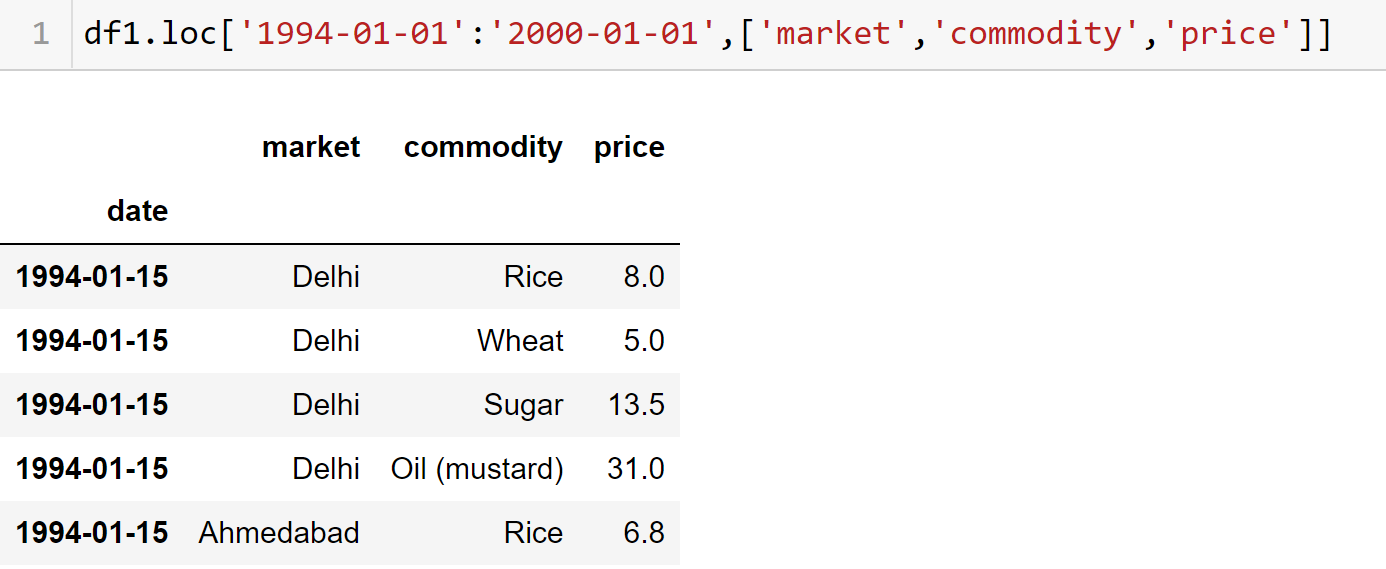This screenshot has height=569, width=1386.
Task: Click the date index header label
Action: click(138, 211)
